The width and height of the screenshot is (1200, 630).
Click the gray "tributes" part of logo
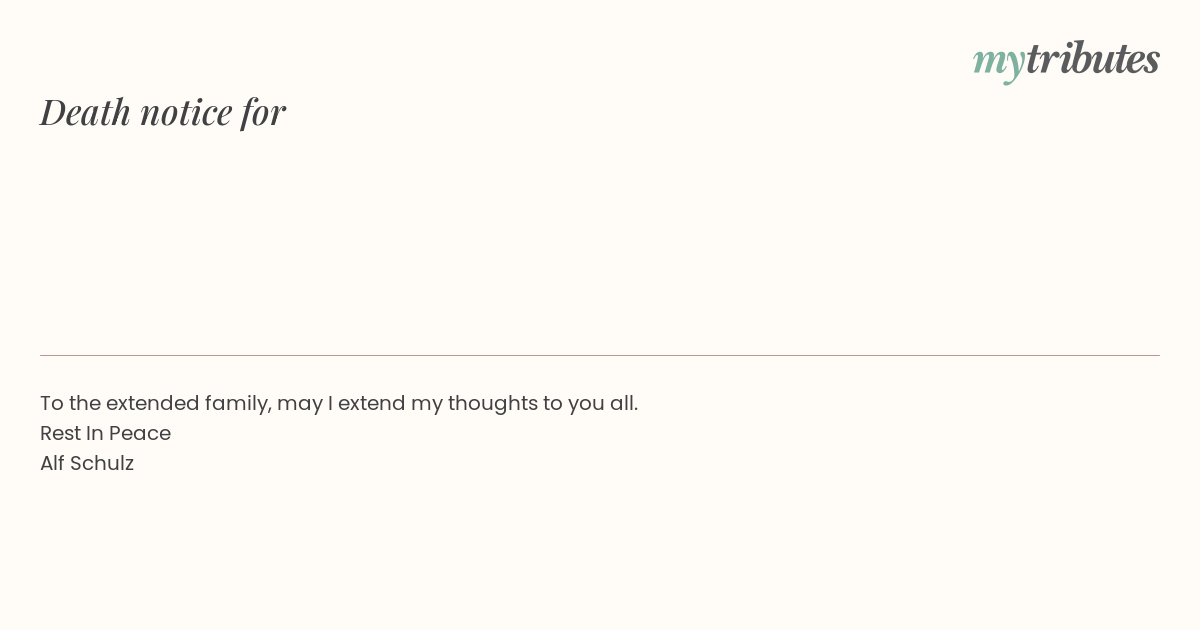[x=1092, y=59]
